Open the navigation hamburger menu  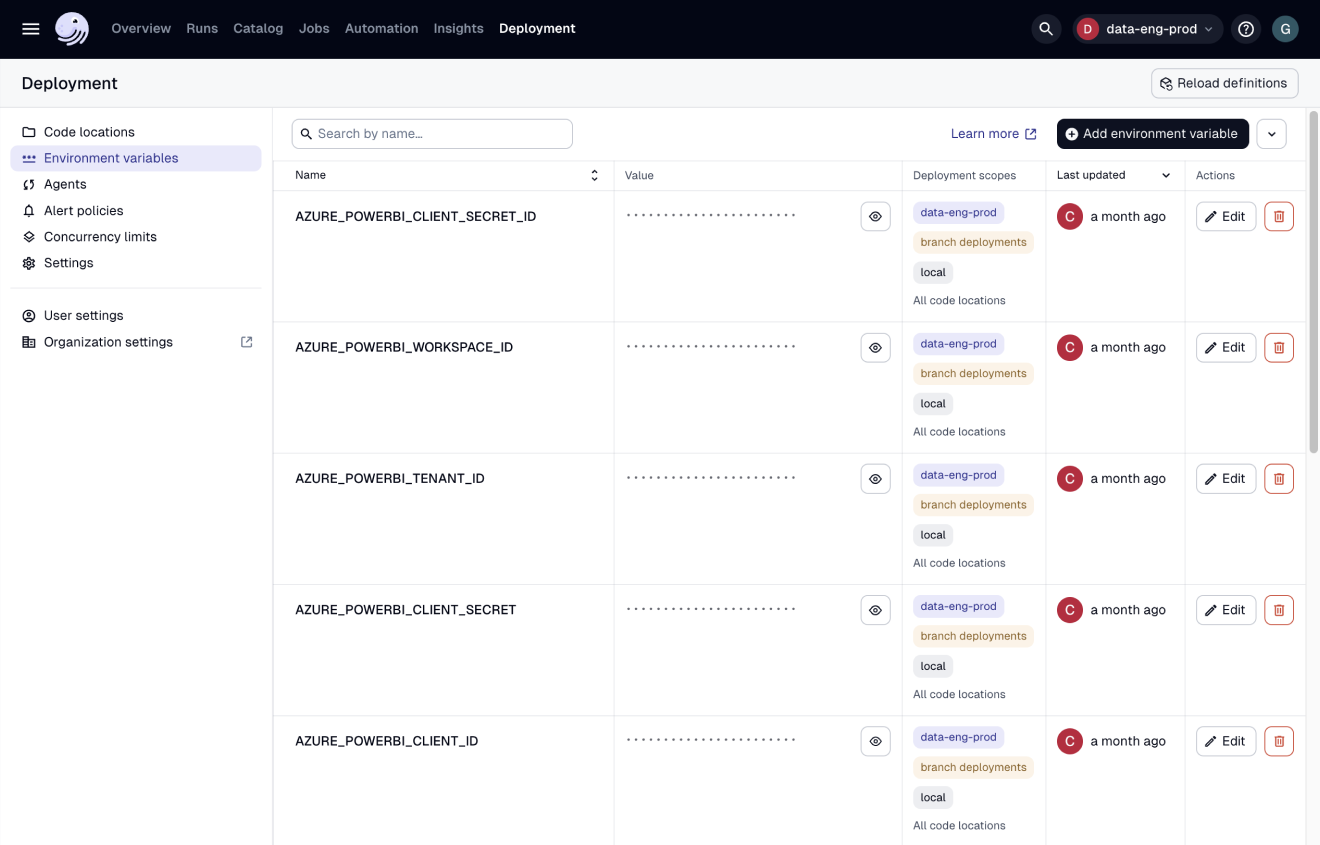pyautogui.click(x=30, y=28)
